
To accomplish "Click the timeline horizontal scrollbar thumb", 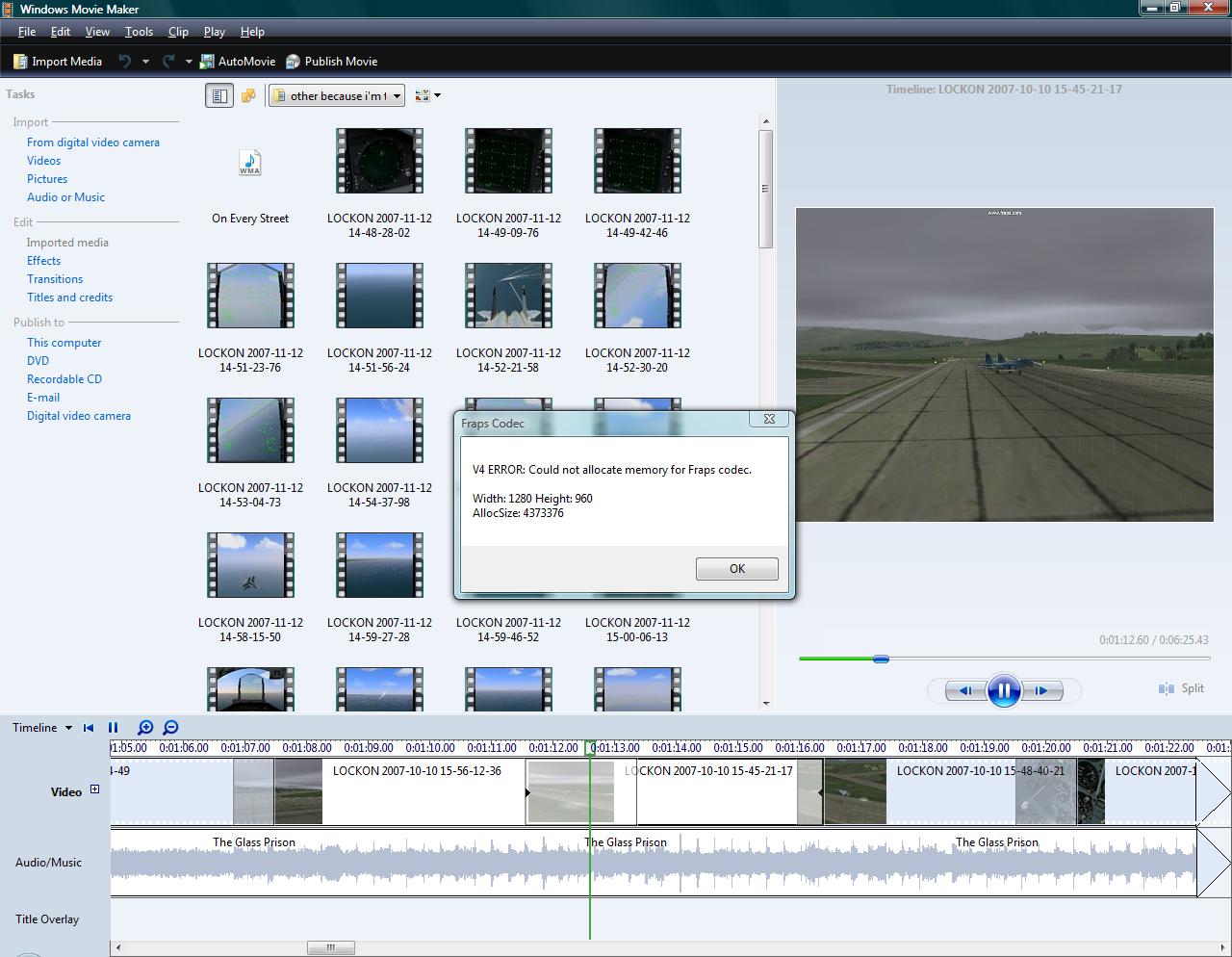I will pyautogui.click(x=330, y=947).
